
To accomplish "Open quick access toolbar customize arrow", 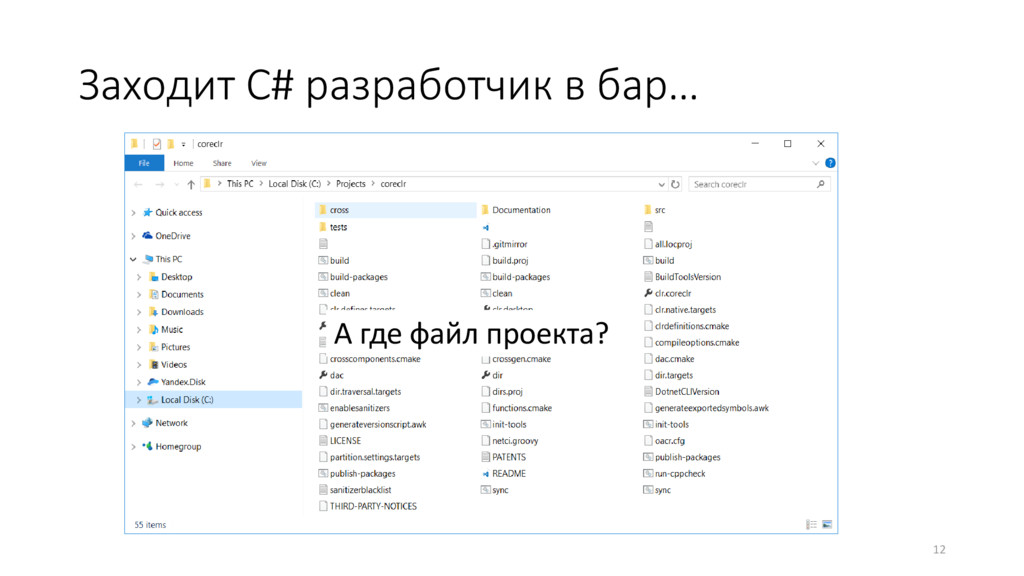I will (184, 144).
